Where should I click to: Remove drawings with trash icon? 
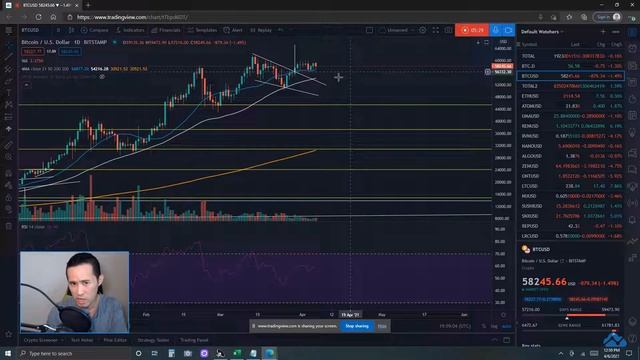pyautogui.click(x=9, y=226)
